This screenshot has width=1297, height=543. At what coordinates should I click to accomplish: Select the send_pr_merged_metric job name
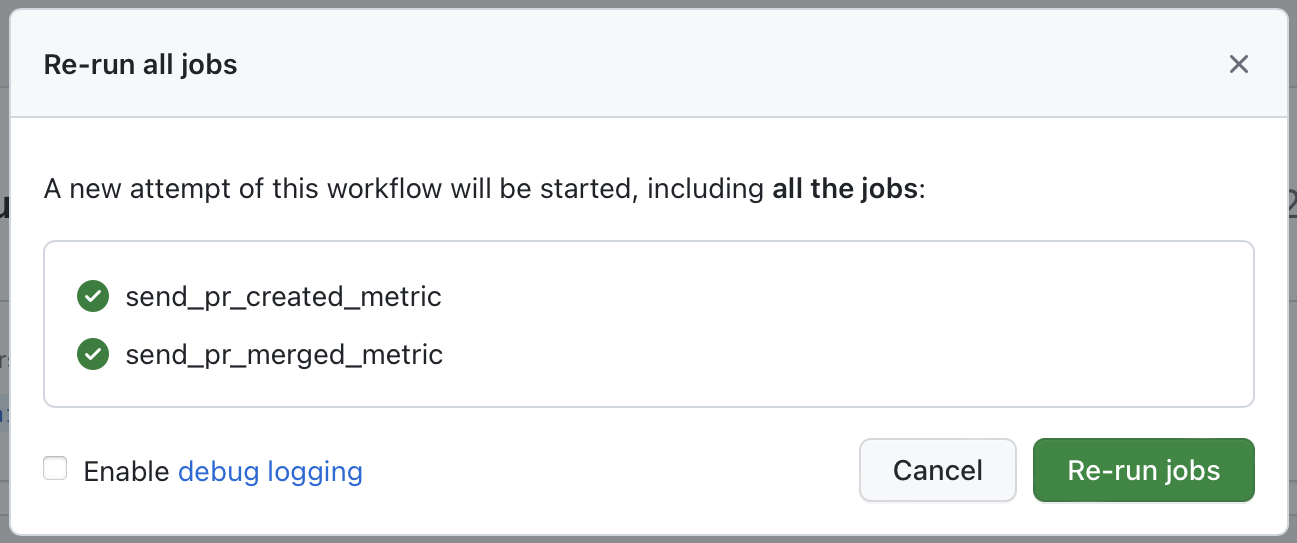point(284,354)
